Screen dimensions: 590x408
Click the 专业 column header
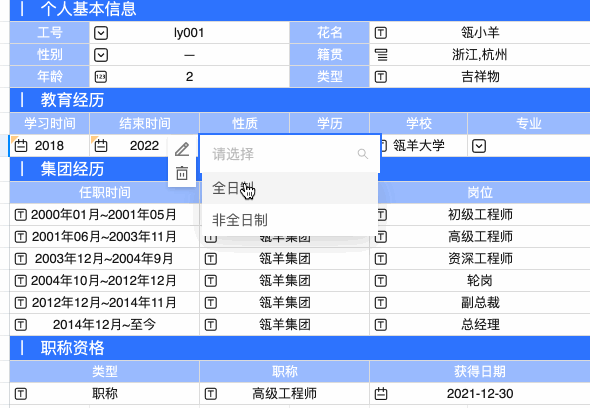529,123
